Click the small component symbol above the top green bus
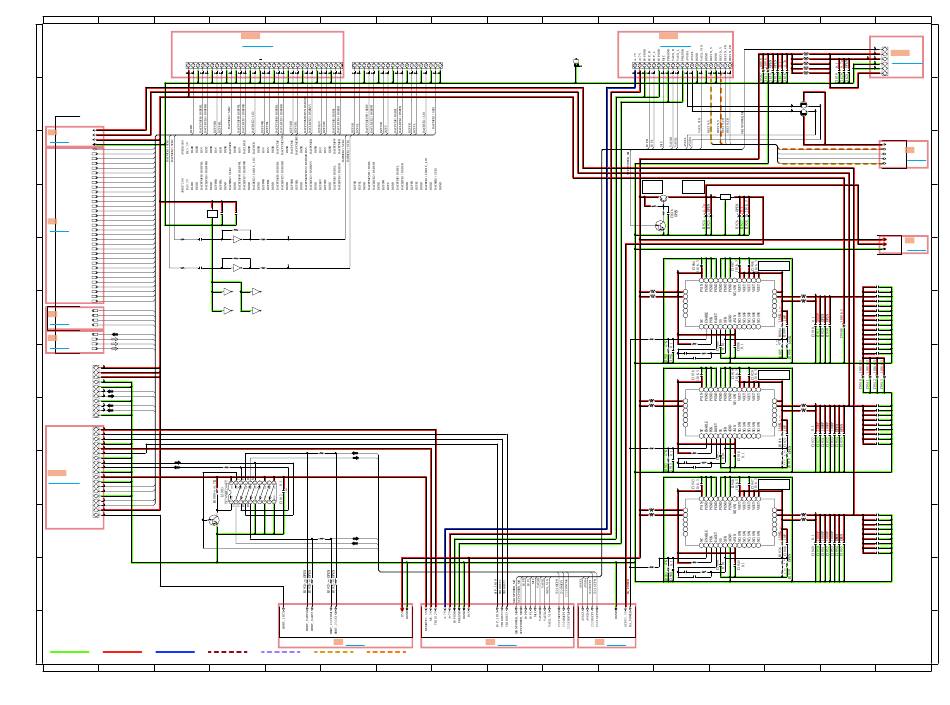Screen dimensions: 950x705 point(576,63)
